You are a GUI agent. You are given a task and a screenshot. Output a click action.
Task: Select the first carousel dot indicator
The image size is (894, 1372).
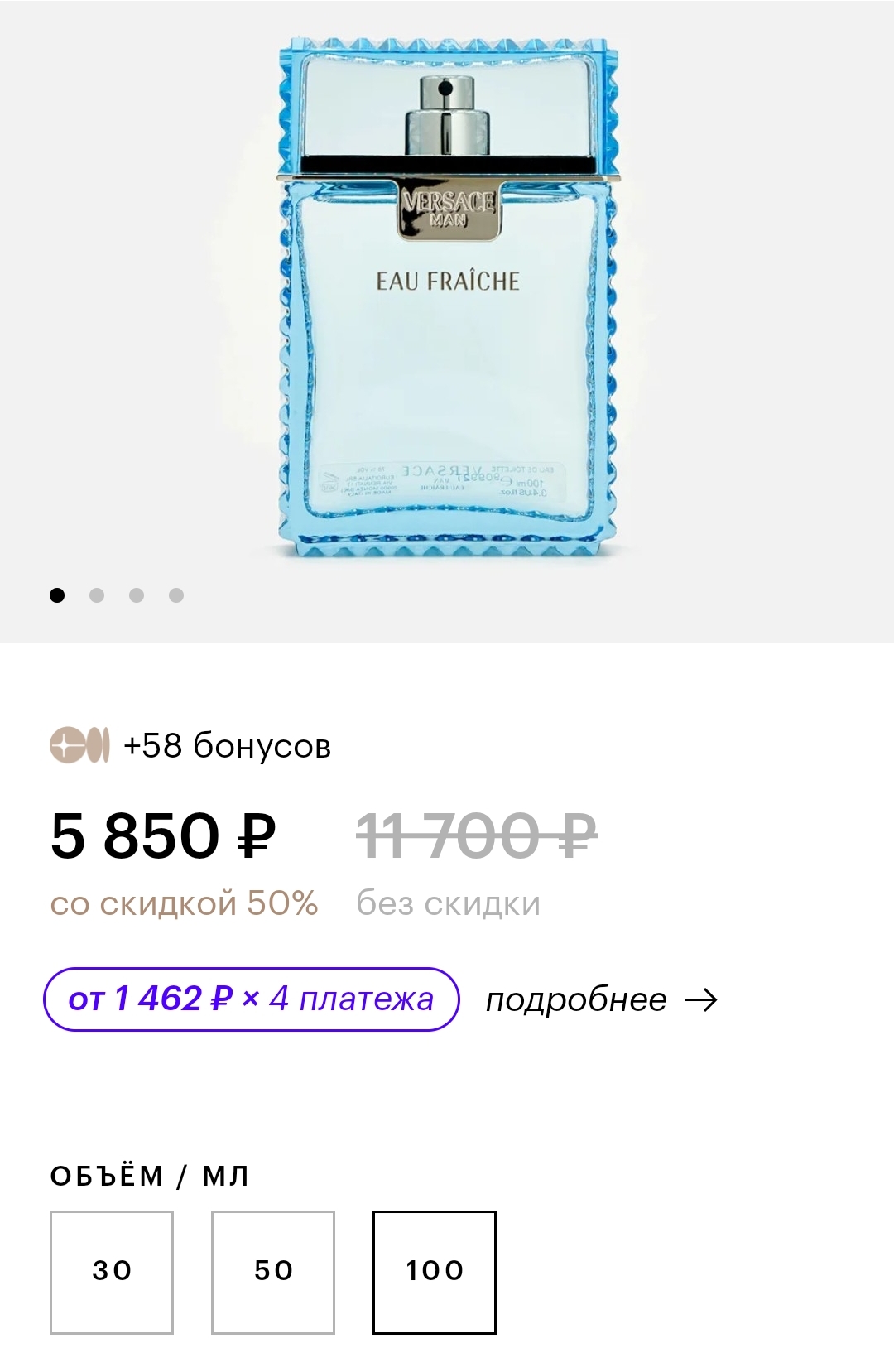57,595
